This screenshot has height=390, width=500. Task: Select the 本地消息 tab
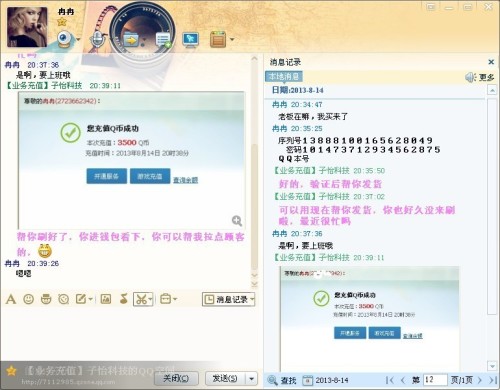(284, 76)
